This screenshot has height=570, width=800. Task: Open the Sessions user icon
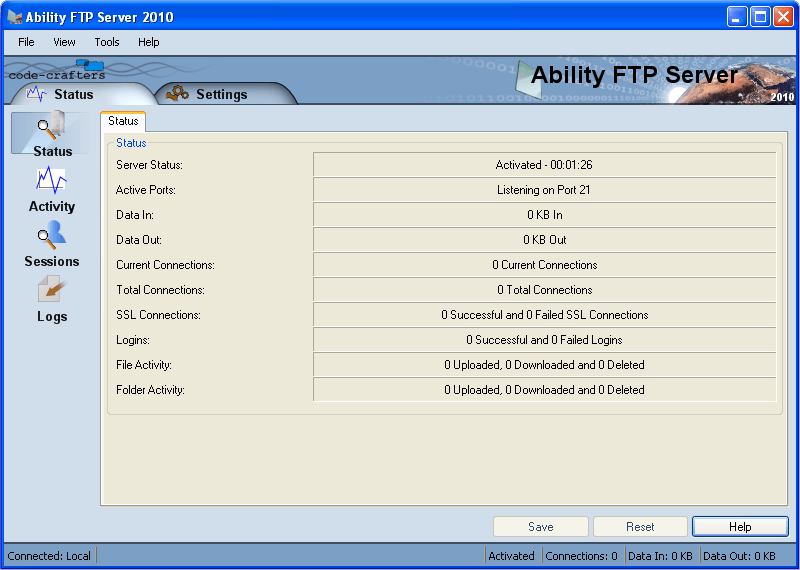pos(51,235)
